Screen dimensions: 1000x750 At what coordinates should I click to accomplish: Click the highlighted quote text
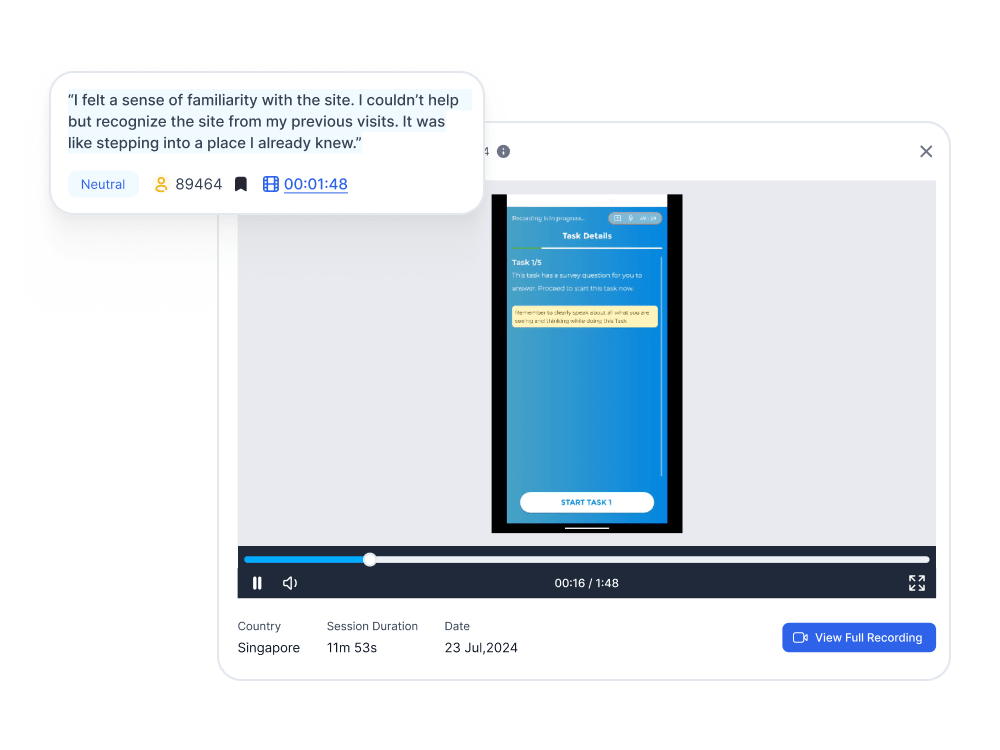click(x=264, y=121)
